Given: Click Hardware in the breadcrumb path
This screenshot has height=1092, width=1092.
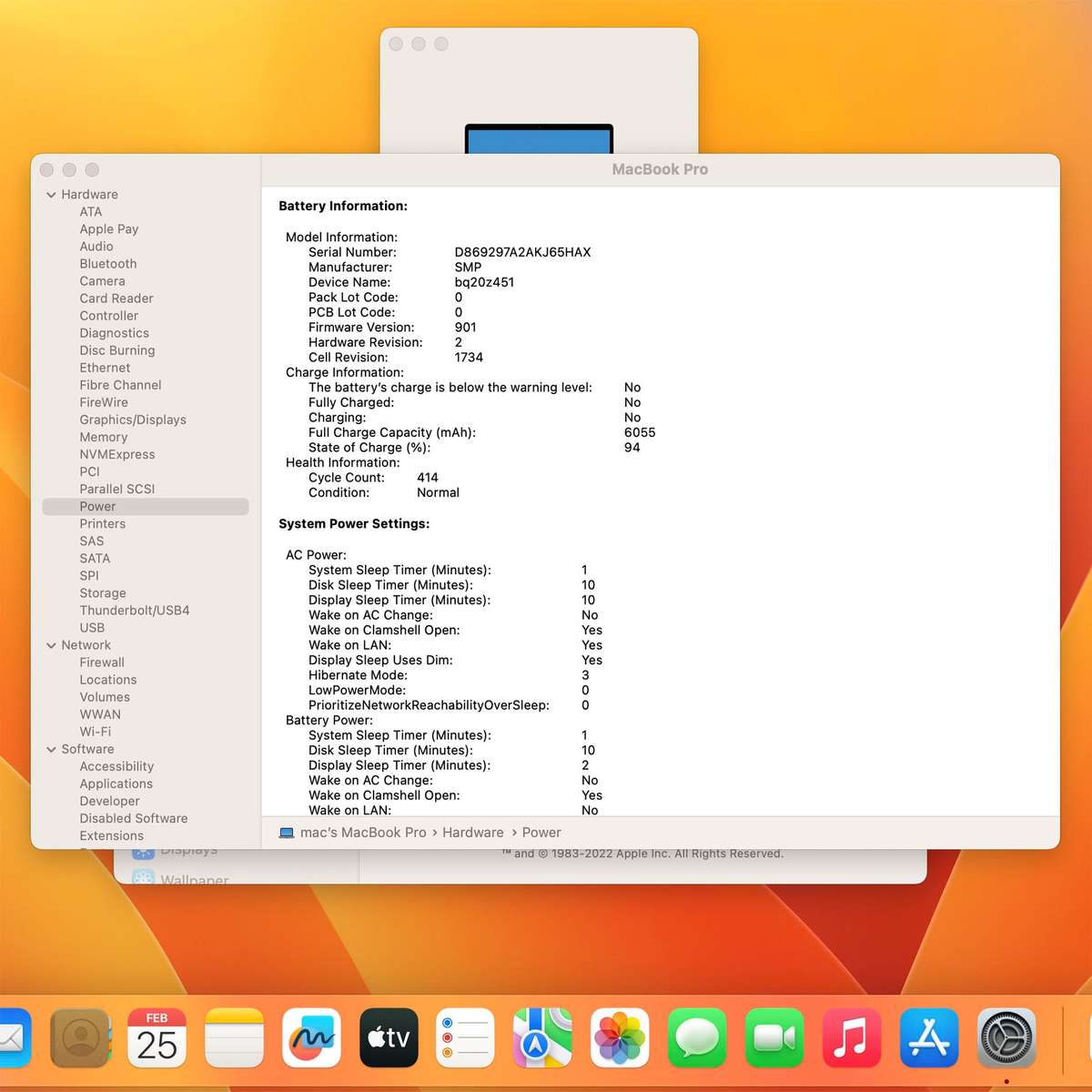Looking at the screenshot, I should pyautogui.click(x=472, y=832).
